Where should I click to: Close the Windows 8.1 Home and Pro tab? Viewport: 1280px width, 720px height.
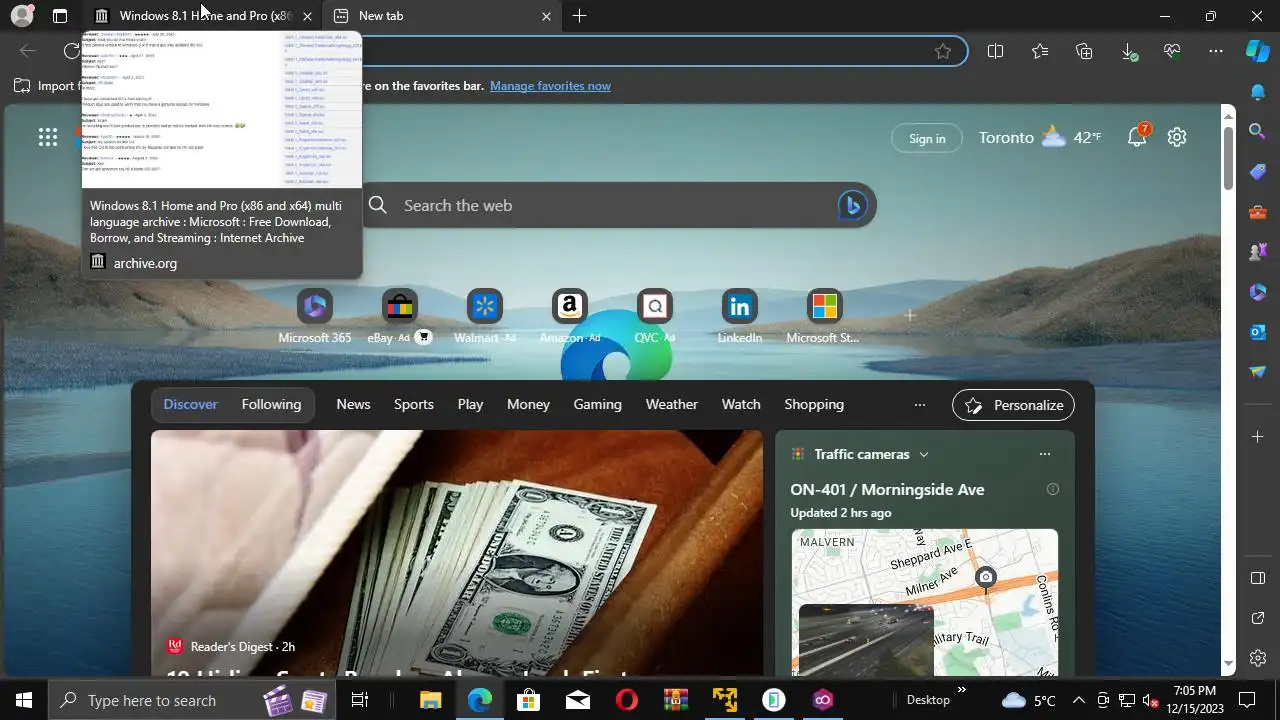click(307, 16)
